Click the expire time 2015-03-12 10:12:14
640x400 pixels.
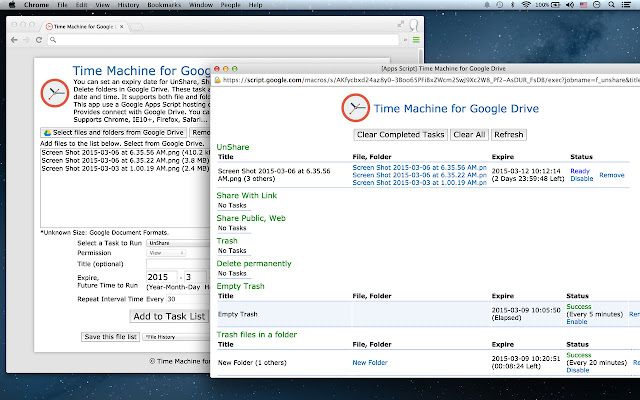526,171
